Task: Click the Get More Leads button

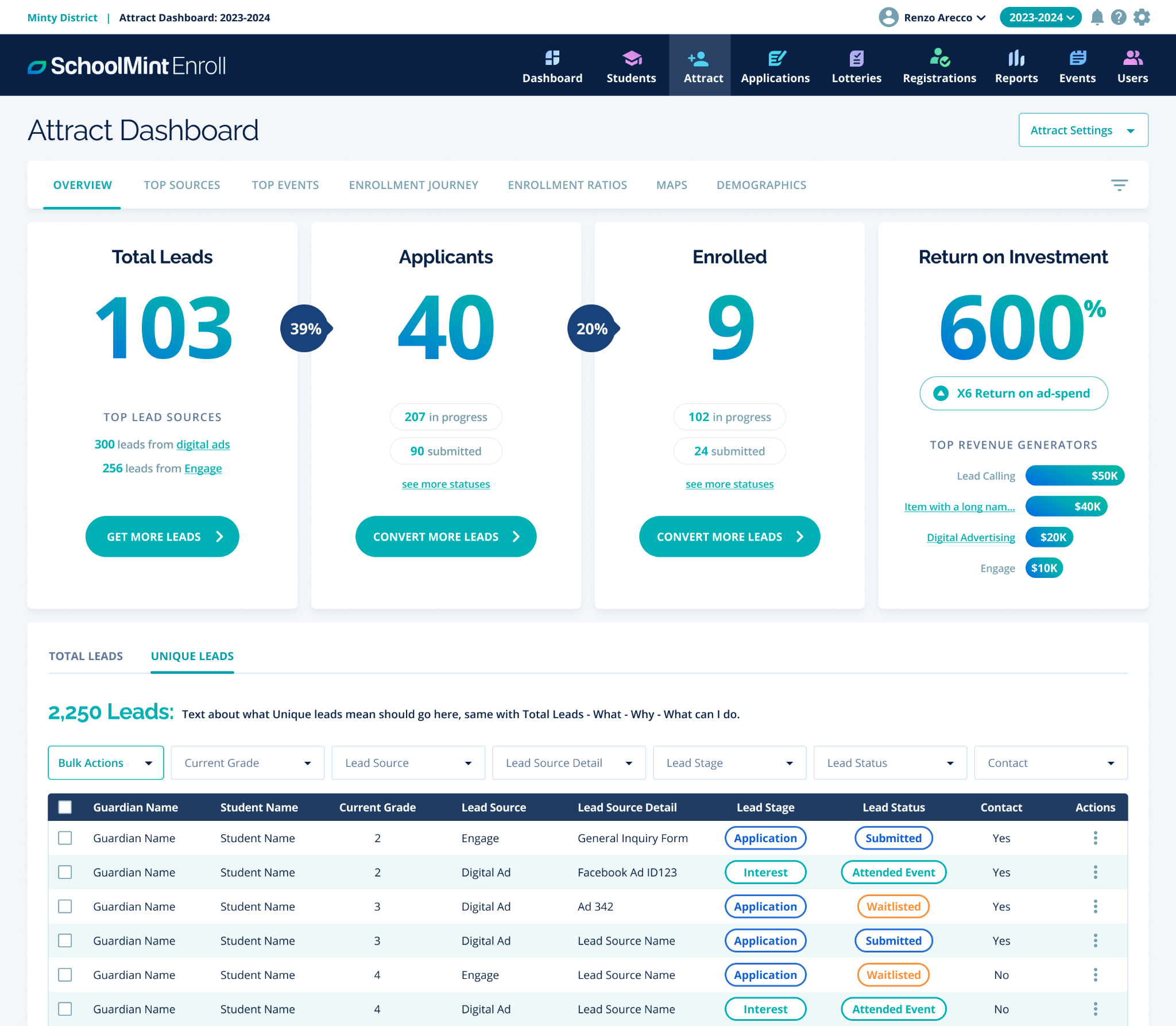Action: click(x=162, y=536)
